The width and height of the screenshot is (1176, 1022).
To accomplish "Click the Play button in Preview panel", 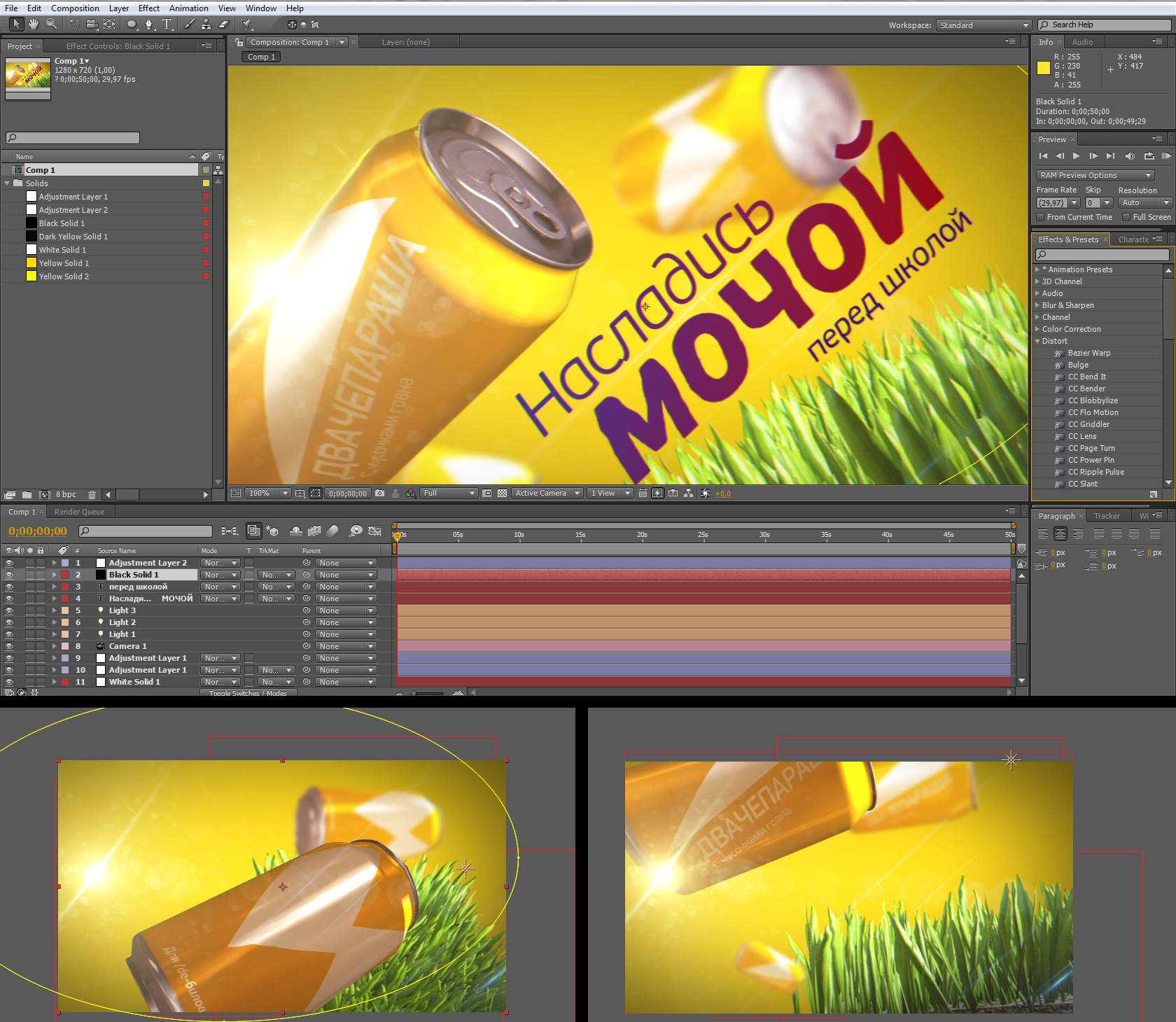I will 1076,156.
